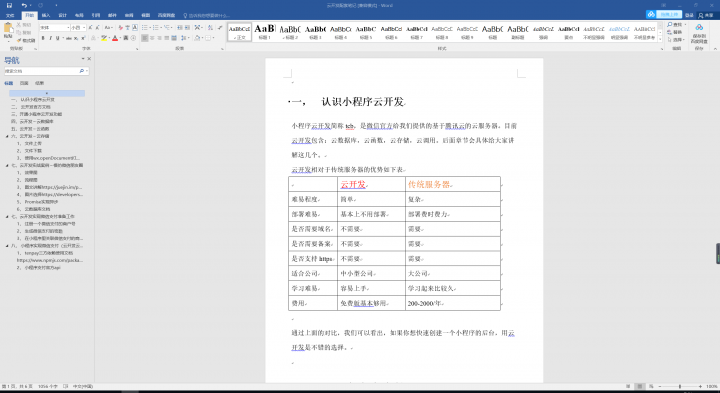Toggle strikethrough text formatting
This screenshot has height=393, width=720.
pos(68,38)
